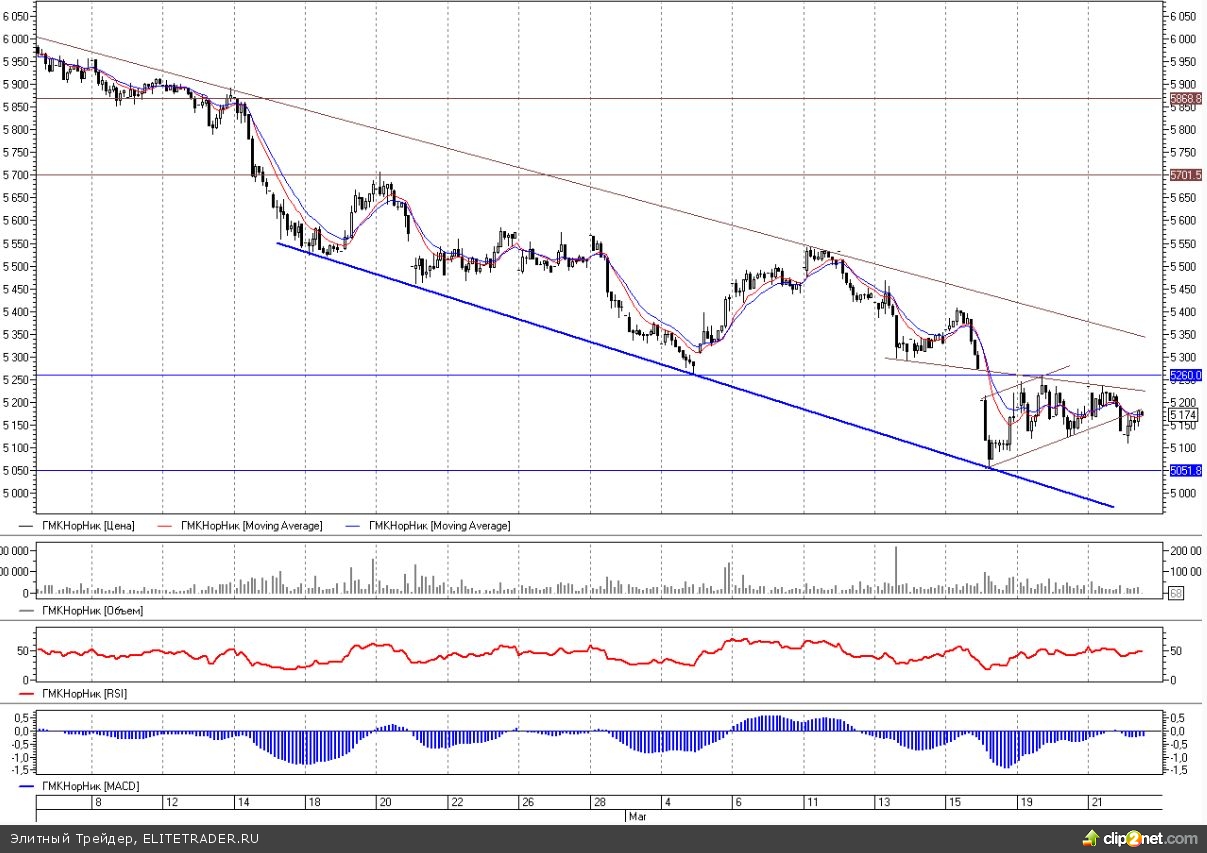
Task: Click the 6 050 tick on right price axis
Action: click(x=1183, y=17)
